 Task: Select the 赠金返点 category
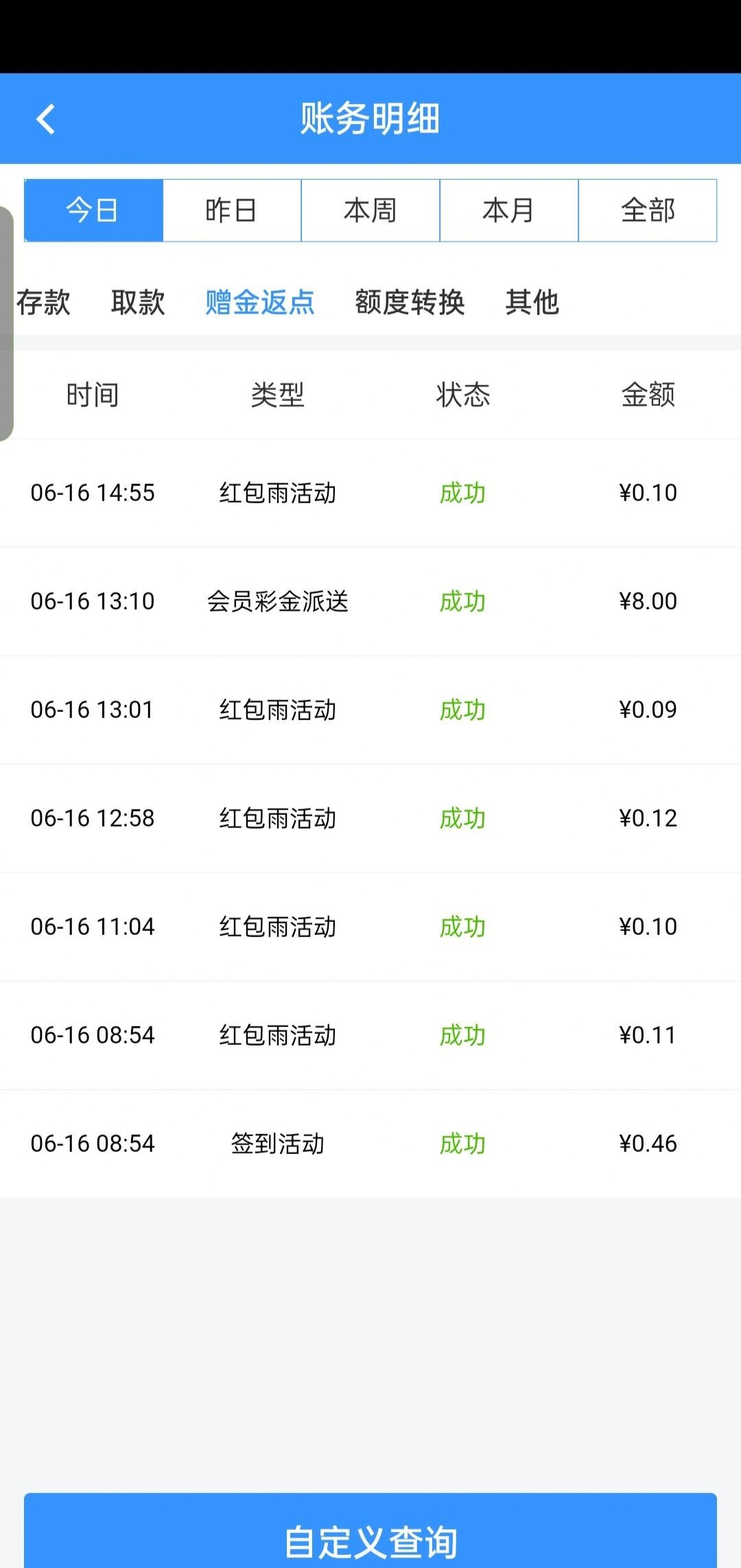pos(260,302)
